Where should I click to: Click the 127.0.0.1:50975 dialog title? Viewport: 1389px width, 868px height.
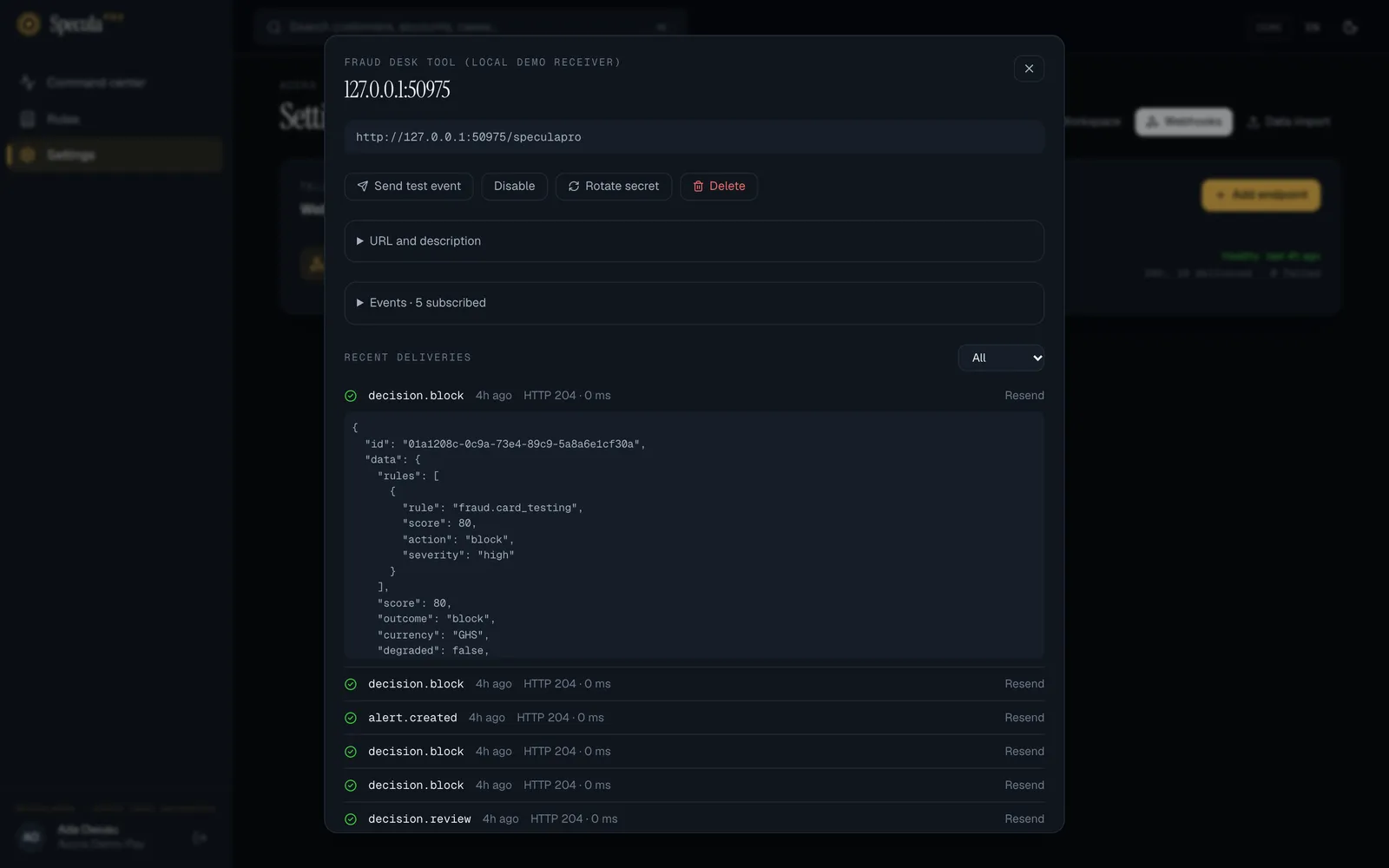(x=397, y=89)
